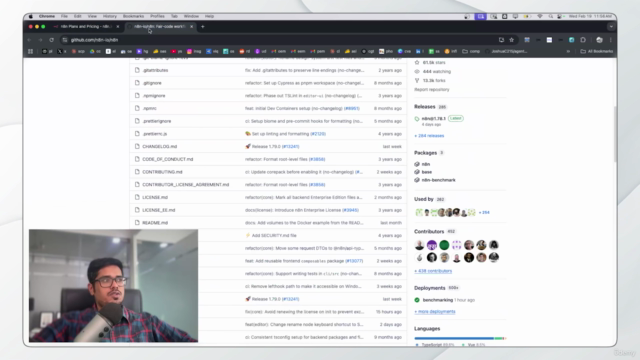View + 438 contributors link
Screen dimensions: 640x360
[x=433, y=271]
